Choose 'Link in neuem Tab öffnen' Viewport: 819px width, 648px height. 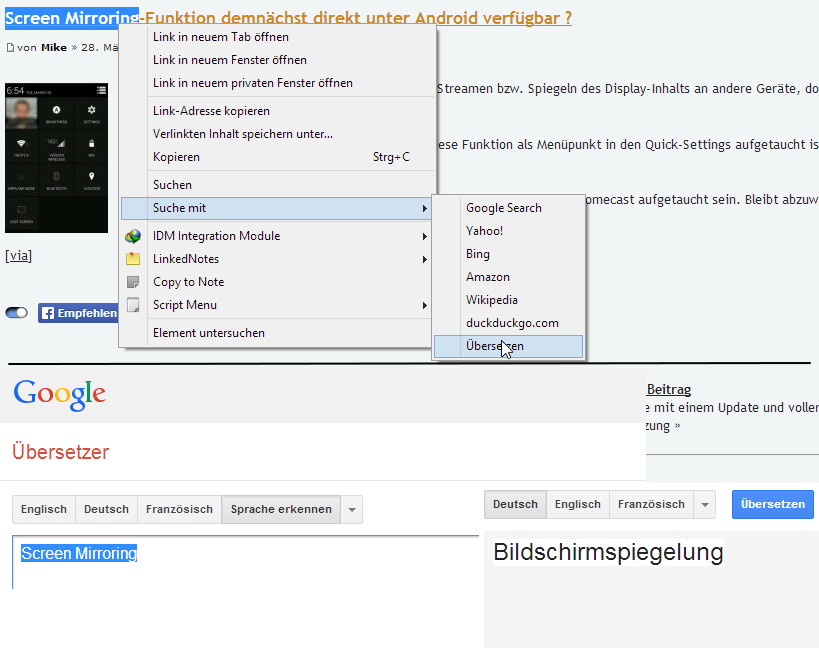(278, 37)
